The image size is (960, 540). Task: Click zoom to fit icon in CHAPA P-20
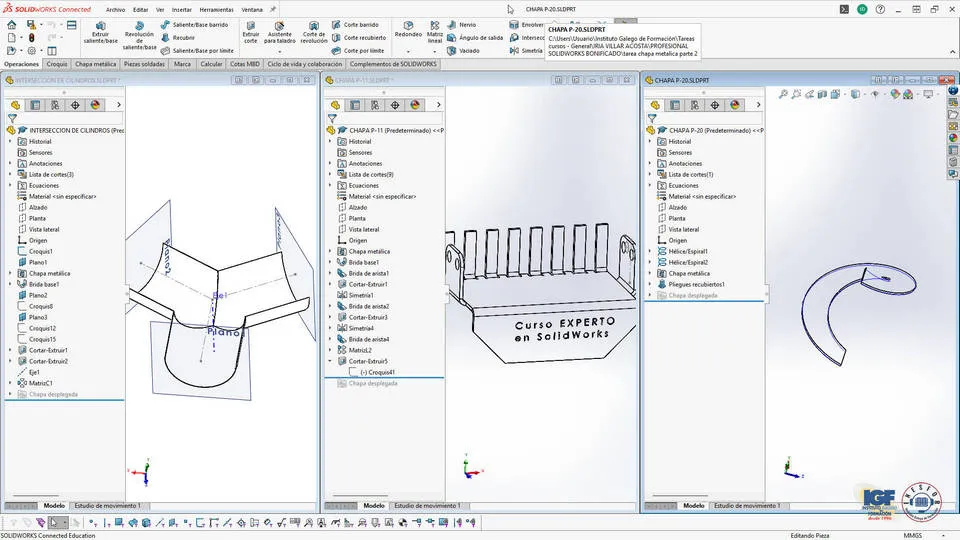pos(783,94)
